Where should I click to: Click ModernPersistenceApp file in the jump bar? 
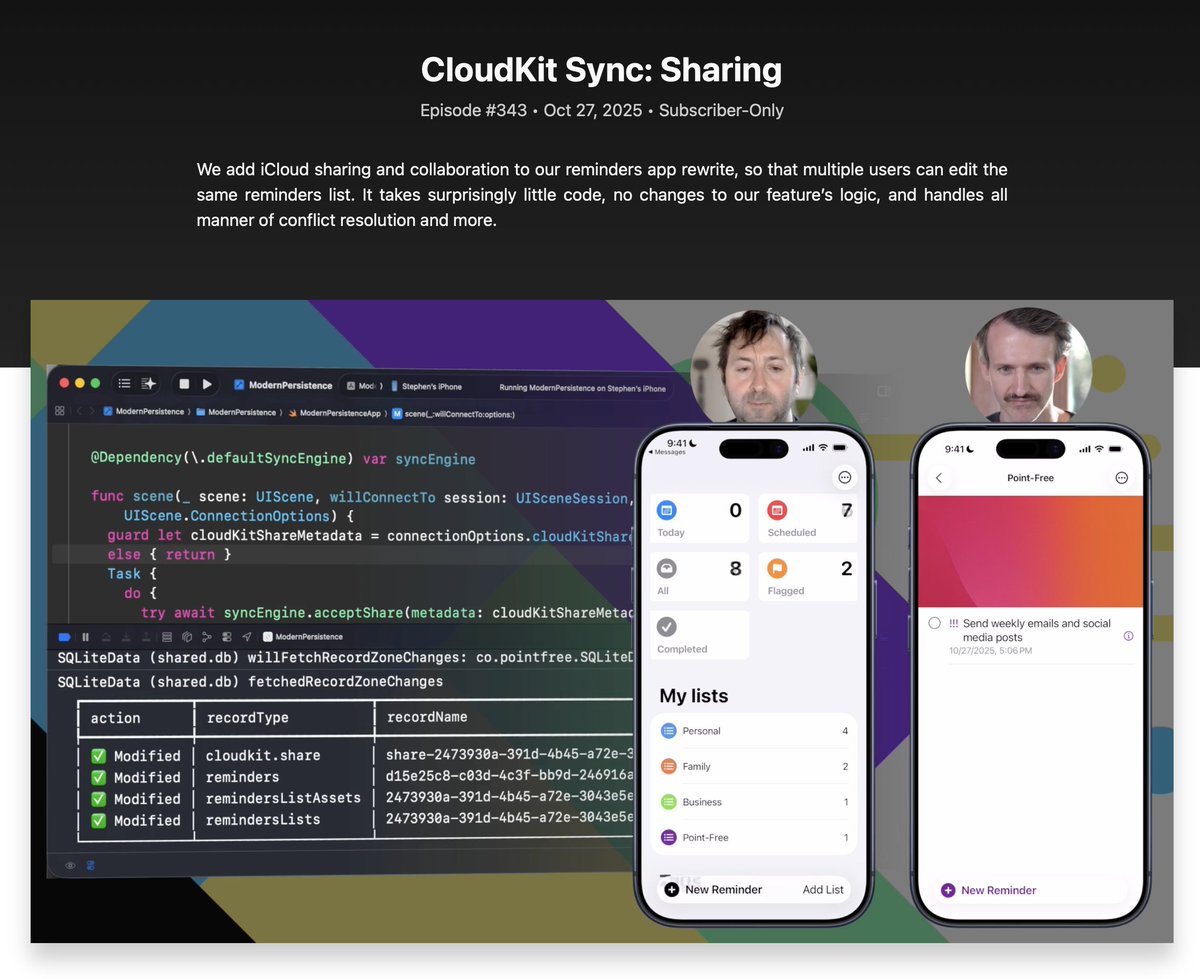[335, 412]
